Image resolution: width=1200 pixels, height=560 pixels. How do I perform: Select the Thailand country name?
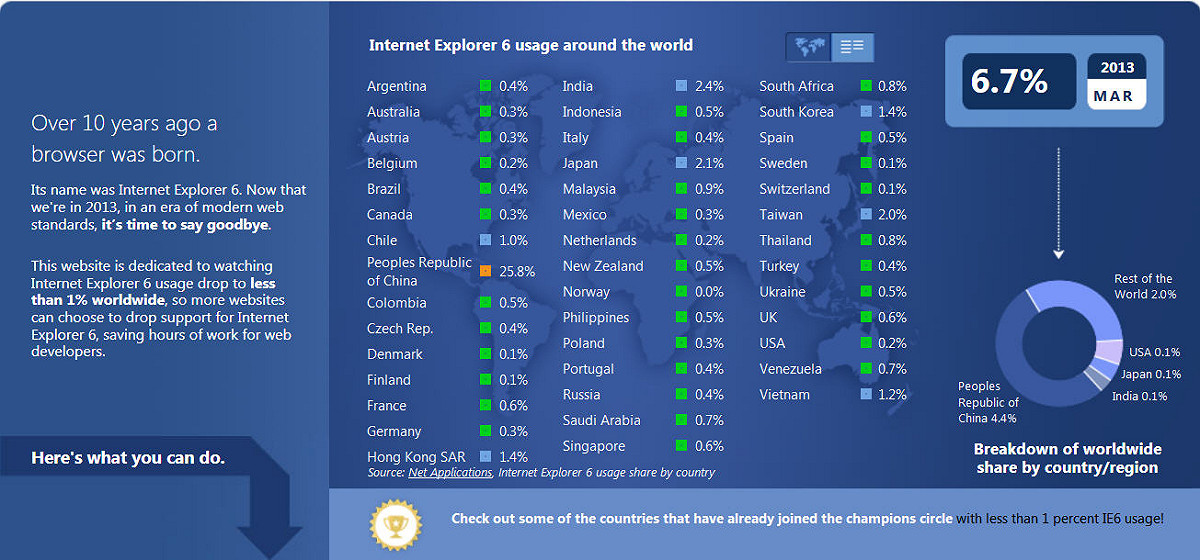click(x=786, y=240)
